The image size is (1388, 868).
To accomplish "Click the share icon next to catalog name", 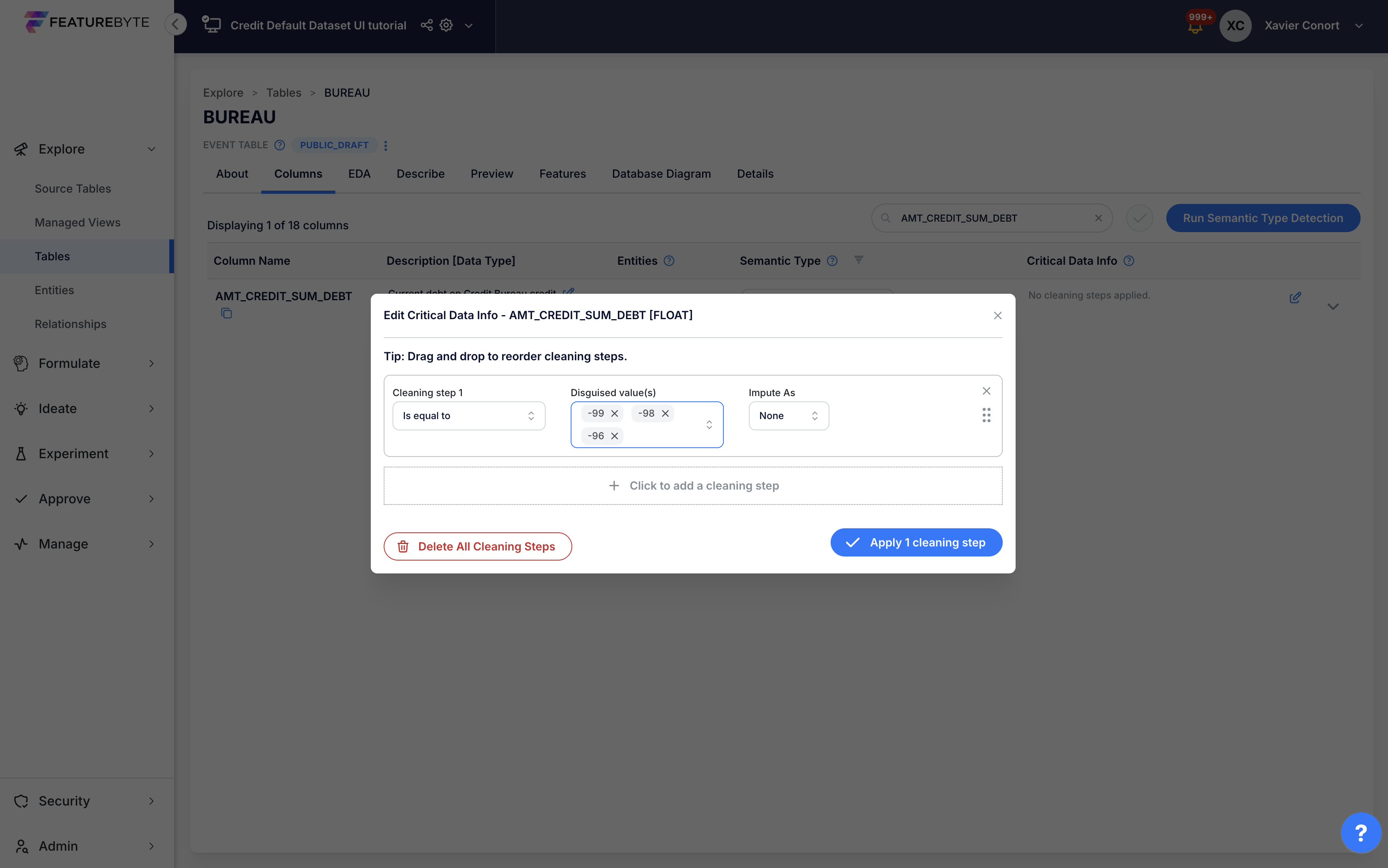I will 426,25.
